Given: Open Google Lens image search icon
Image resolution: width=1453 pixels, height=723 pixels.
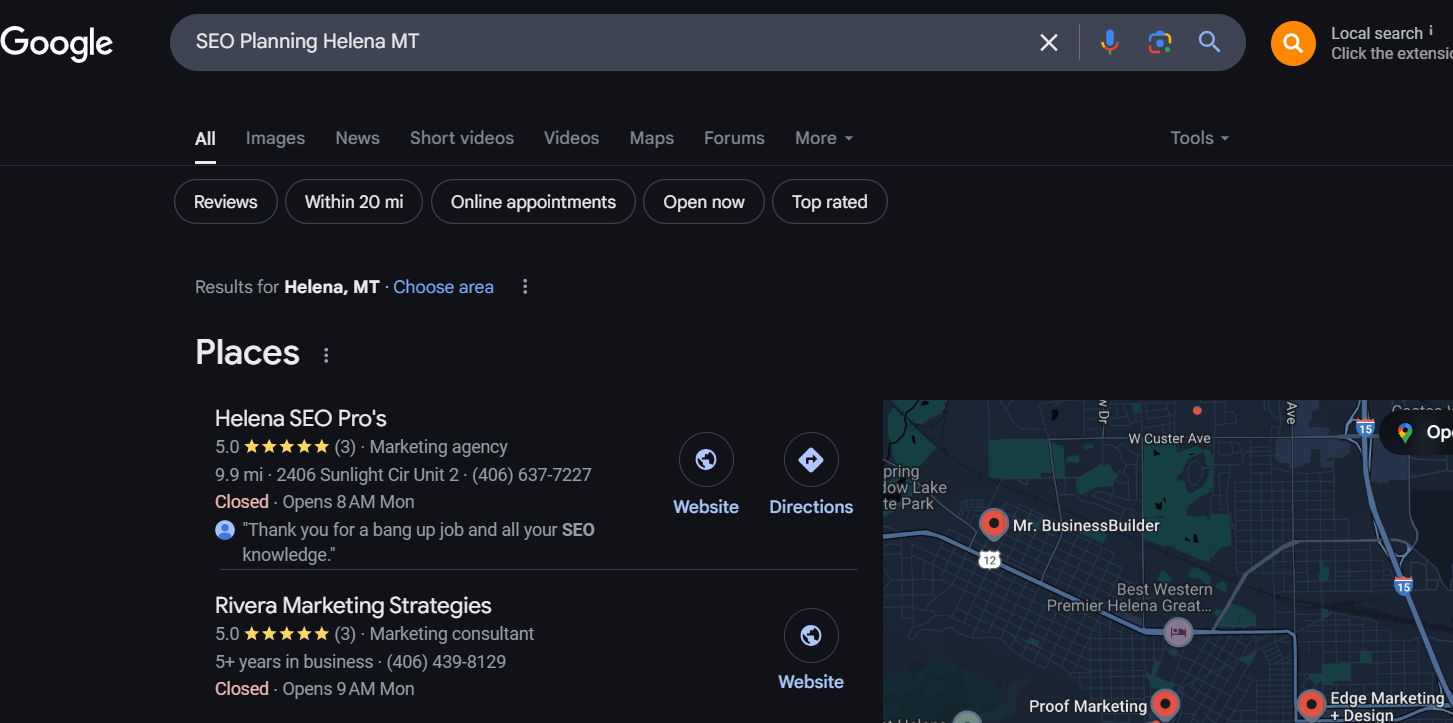Looking at the screenshot, I should [x=1159, y=42].
